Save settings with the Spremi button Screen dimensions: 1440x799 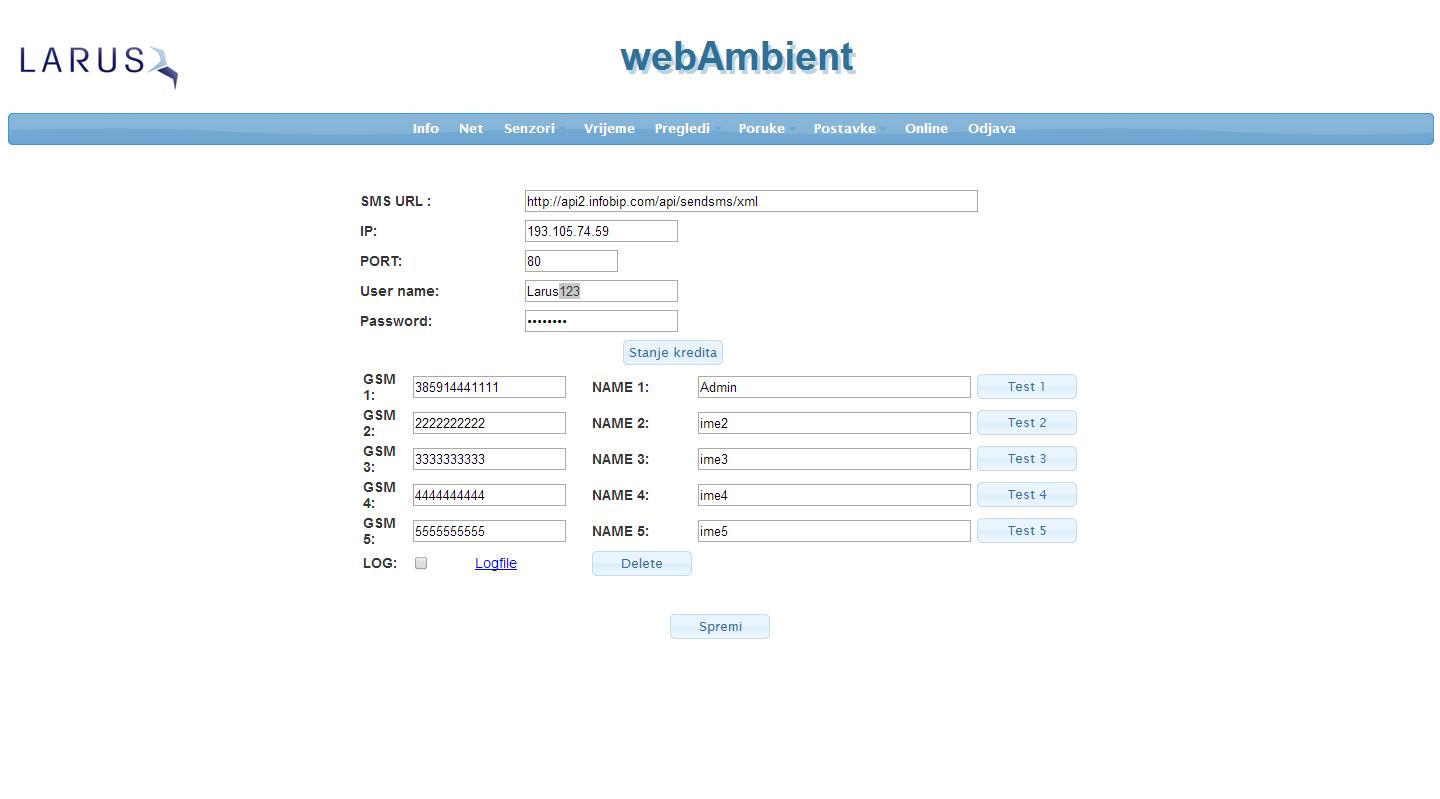tap(719, 626)
